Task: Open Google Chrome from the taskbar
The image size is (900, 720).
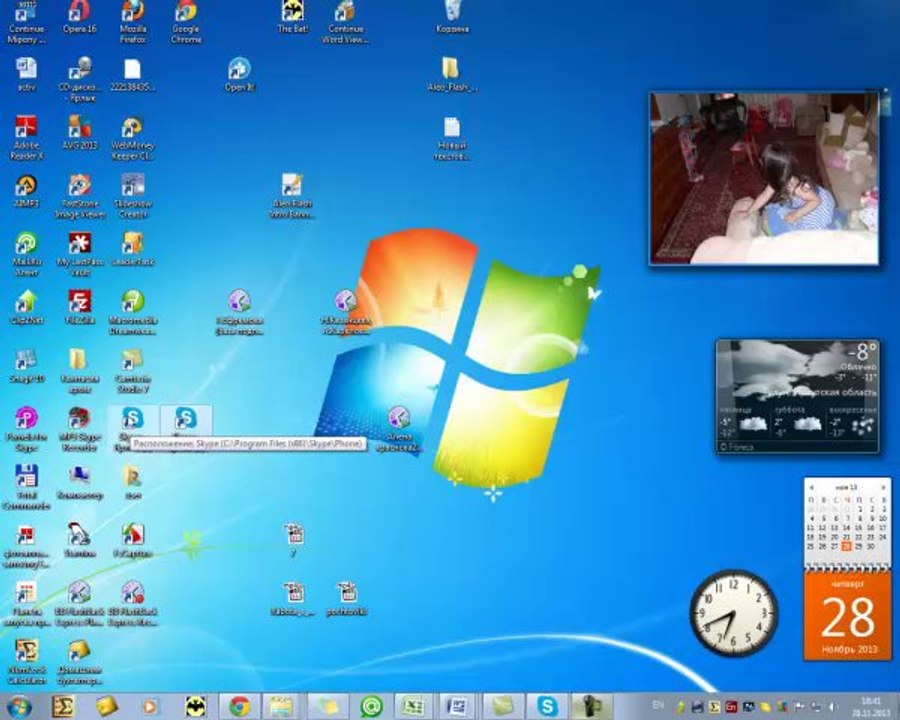Action: pos(239,706)
